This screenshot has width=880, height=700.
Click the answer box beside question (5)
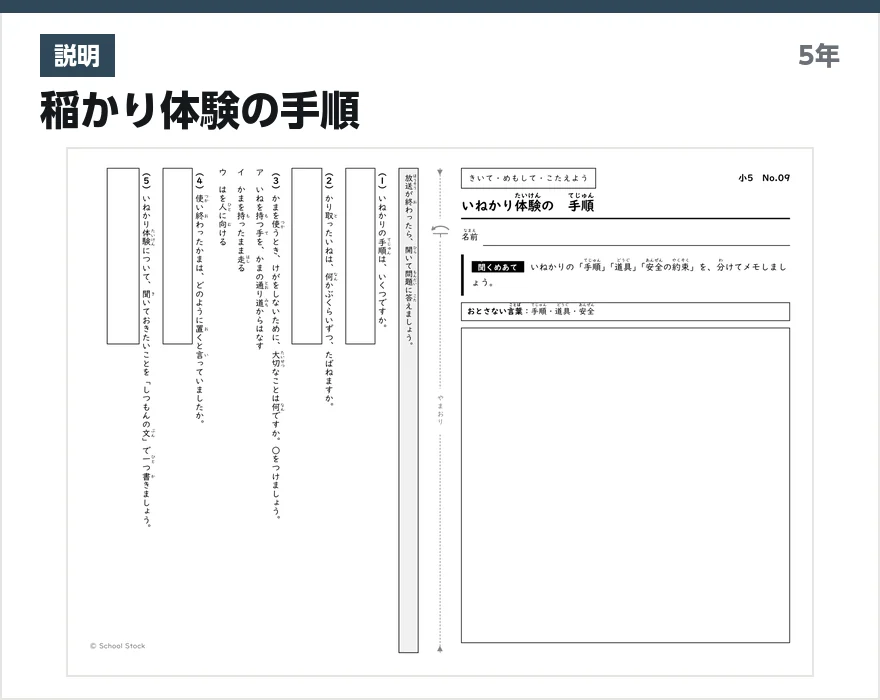click(123, 256)
